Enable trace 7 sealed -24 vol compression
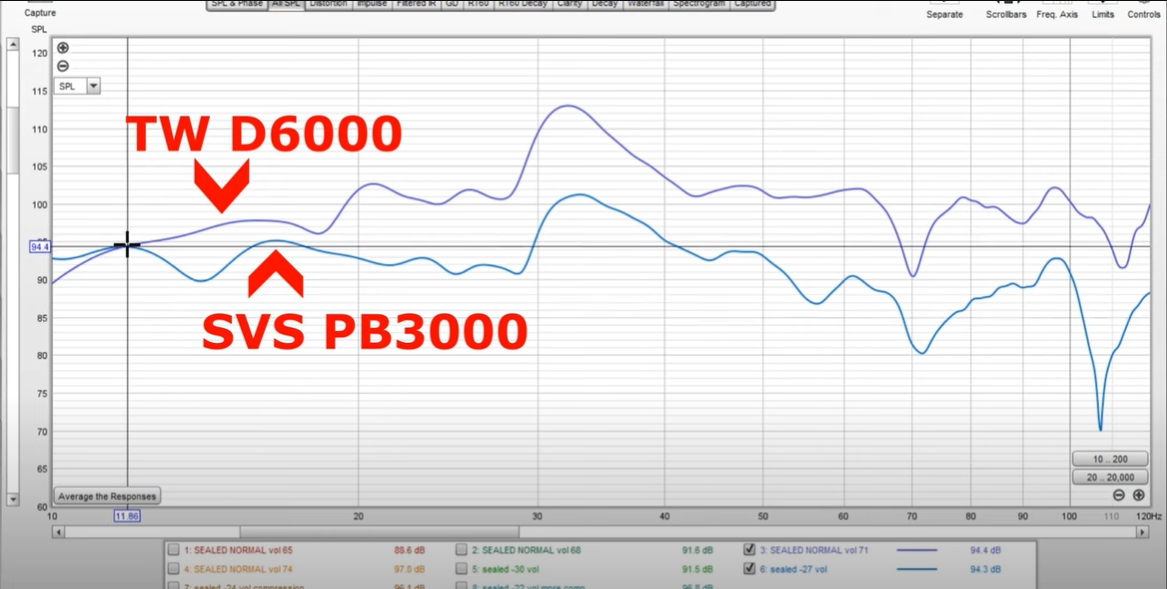Image resolution: width=1167 pixels, height=589 pixels. tap(173, 586)
